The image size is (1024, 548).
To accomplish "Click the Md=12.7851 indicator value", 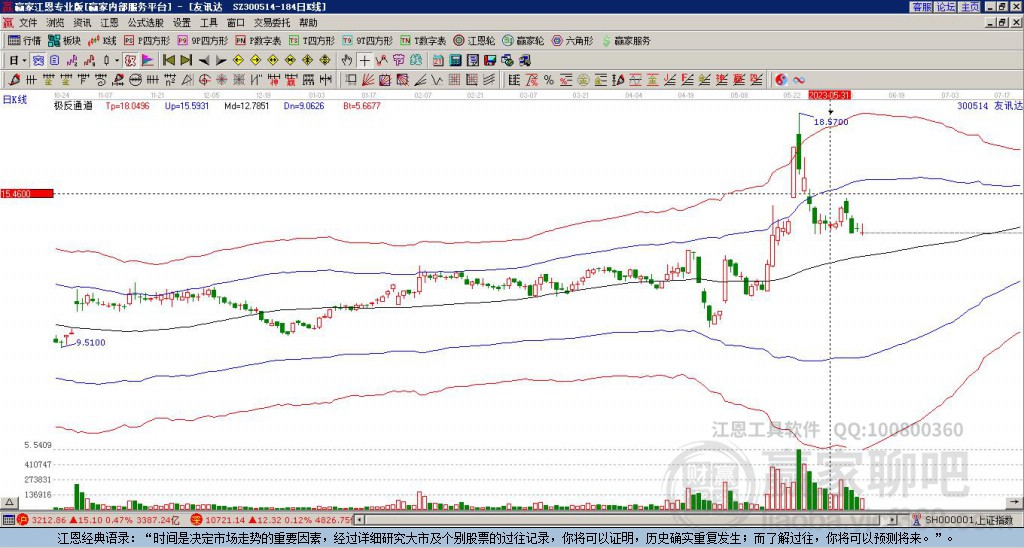I will pyautogui.click(x=247, y=106).
